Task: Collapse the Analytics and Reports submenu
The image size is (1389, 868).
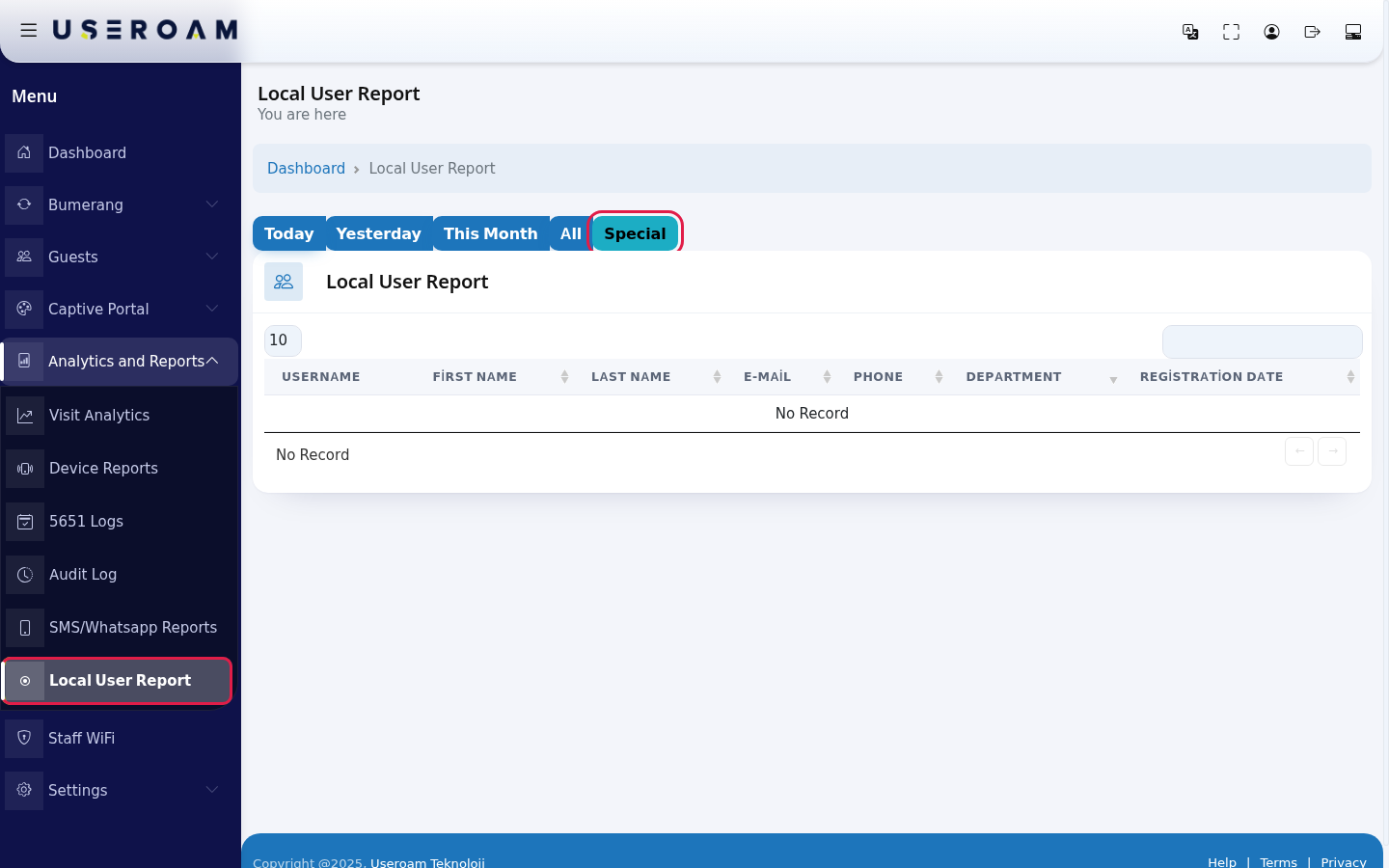Action: click(212, 361)
